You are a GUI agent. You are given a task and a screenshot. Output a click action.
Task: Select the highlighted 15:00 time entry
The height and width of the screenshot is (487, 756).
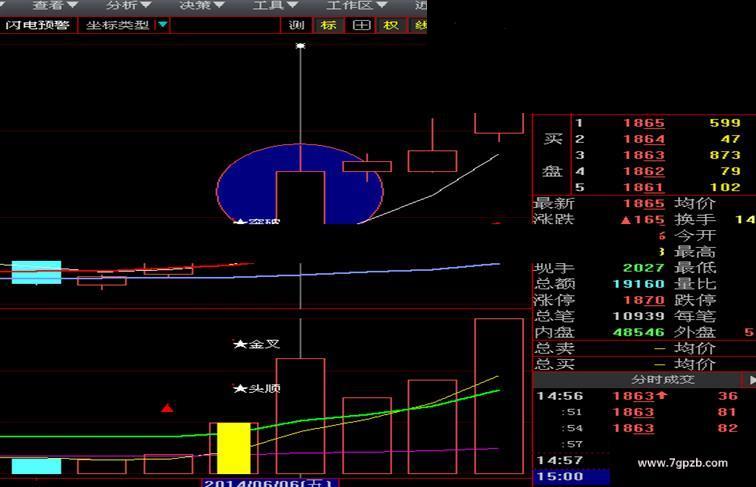tap(572, 476)
